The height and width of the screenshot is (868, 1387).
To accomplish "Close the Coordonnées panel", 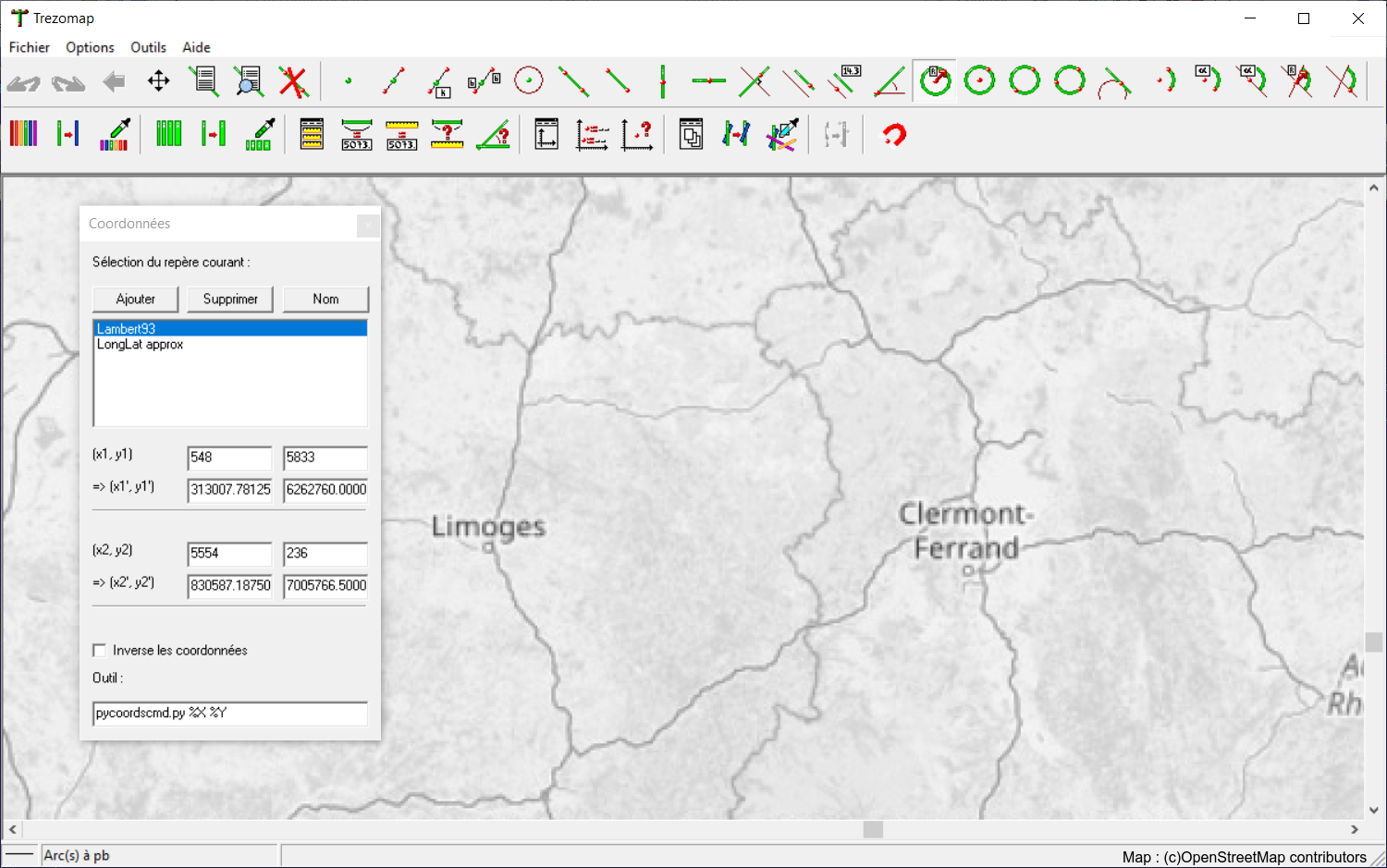I will coord(368,225).
